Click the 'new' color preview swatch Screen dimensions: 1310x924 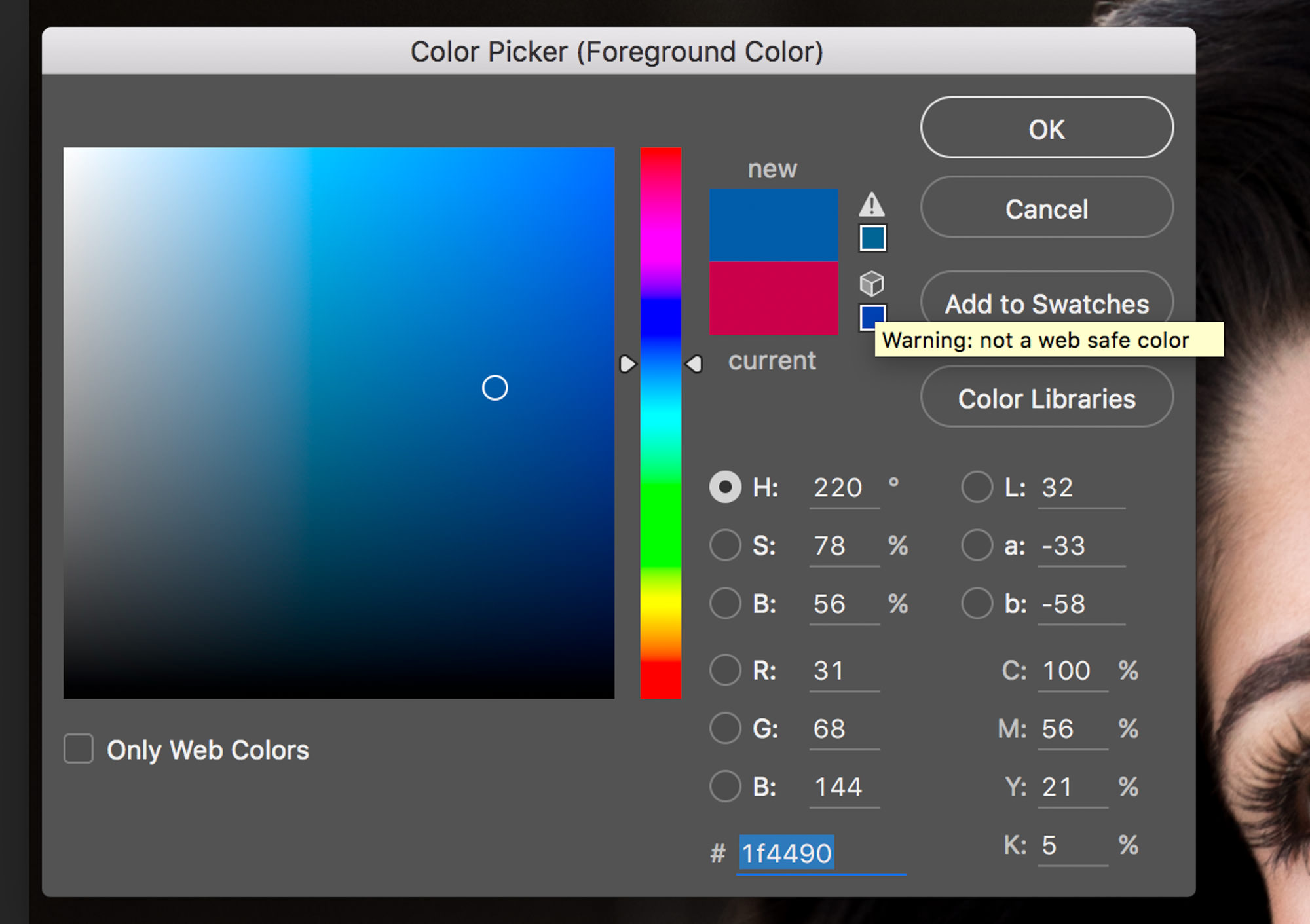(773, 223)
